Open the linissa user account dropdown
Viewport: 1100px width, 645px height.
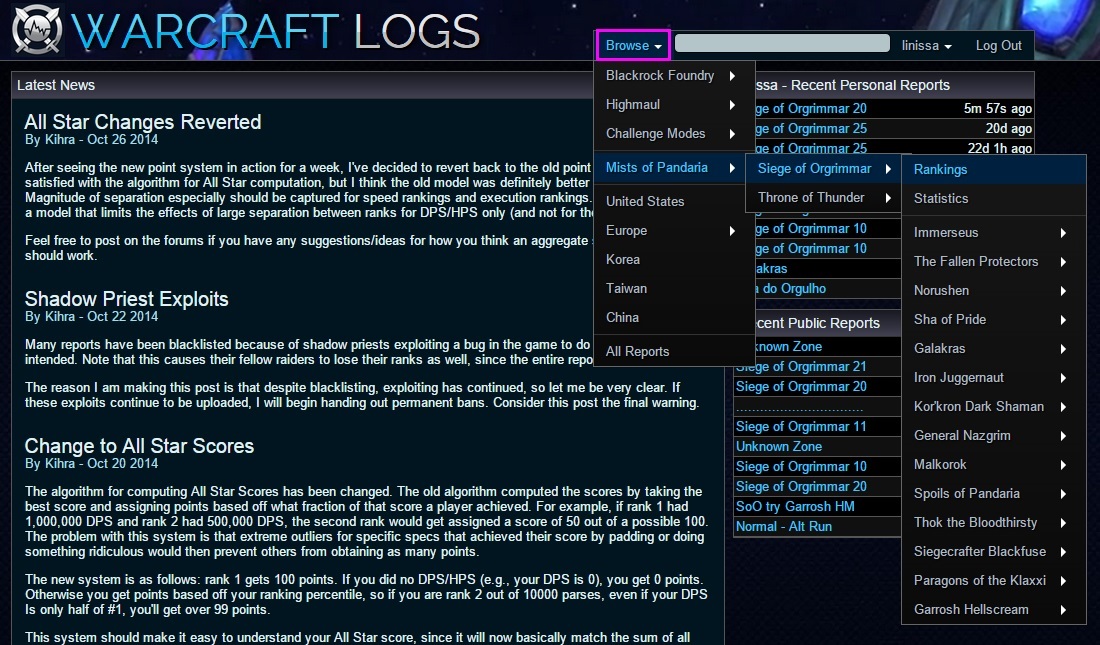point(926,46)
